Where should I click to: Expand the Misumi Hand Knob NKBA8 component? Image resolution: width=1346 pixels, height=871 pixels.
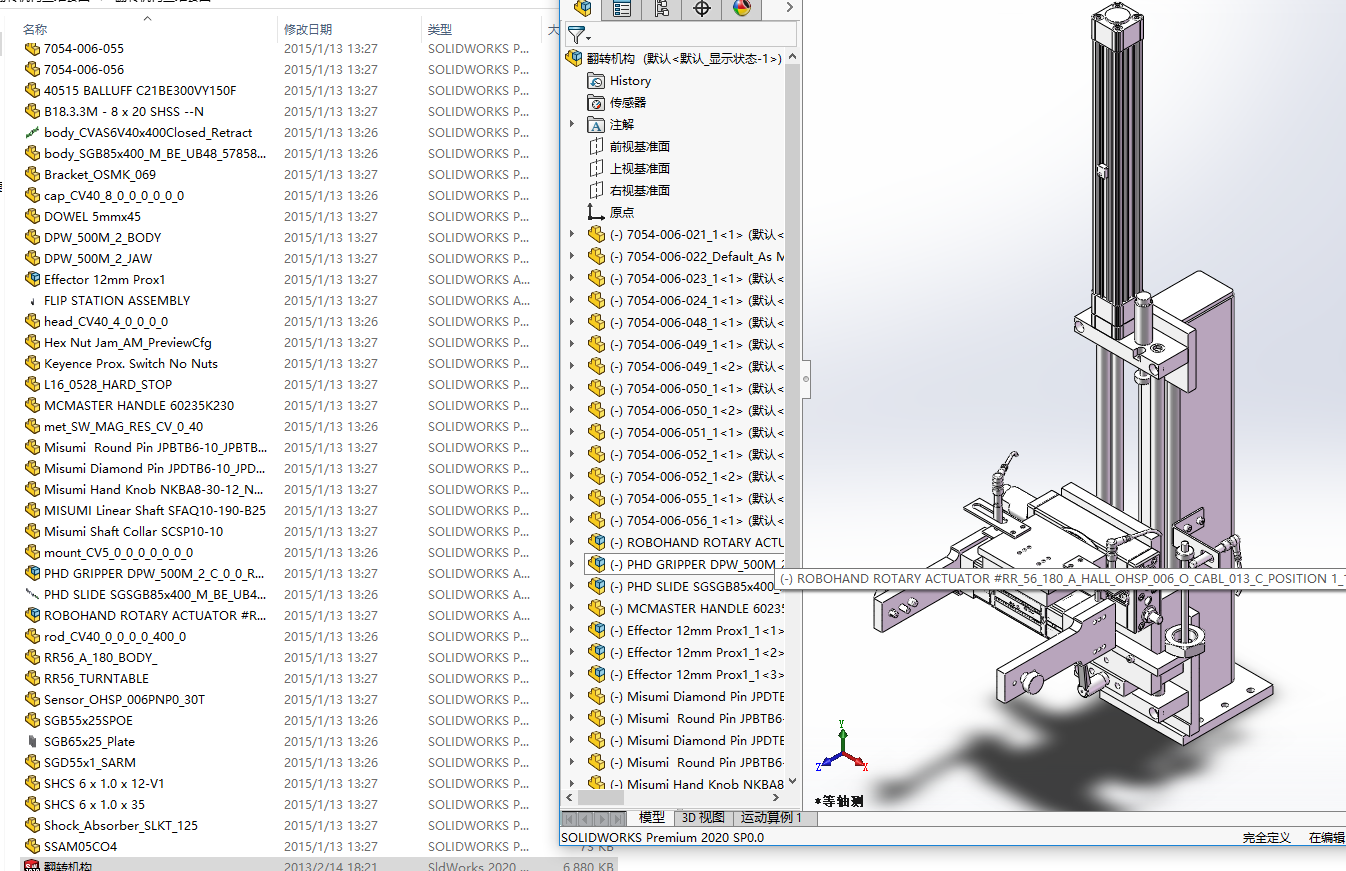click(572, 785)
